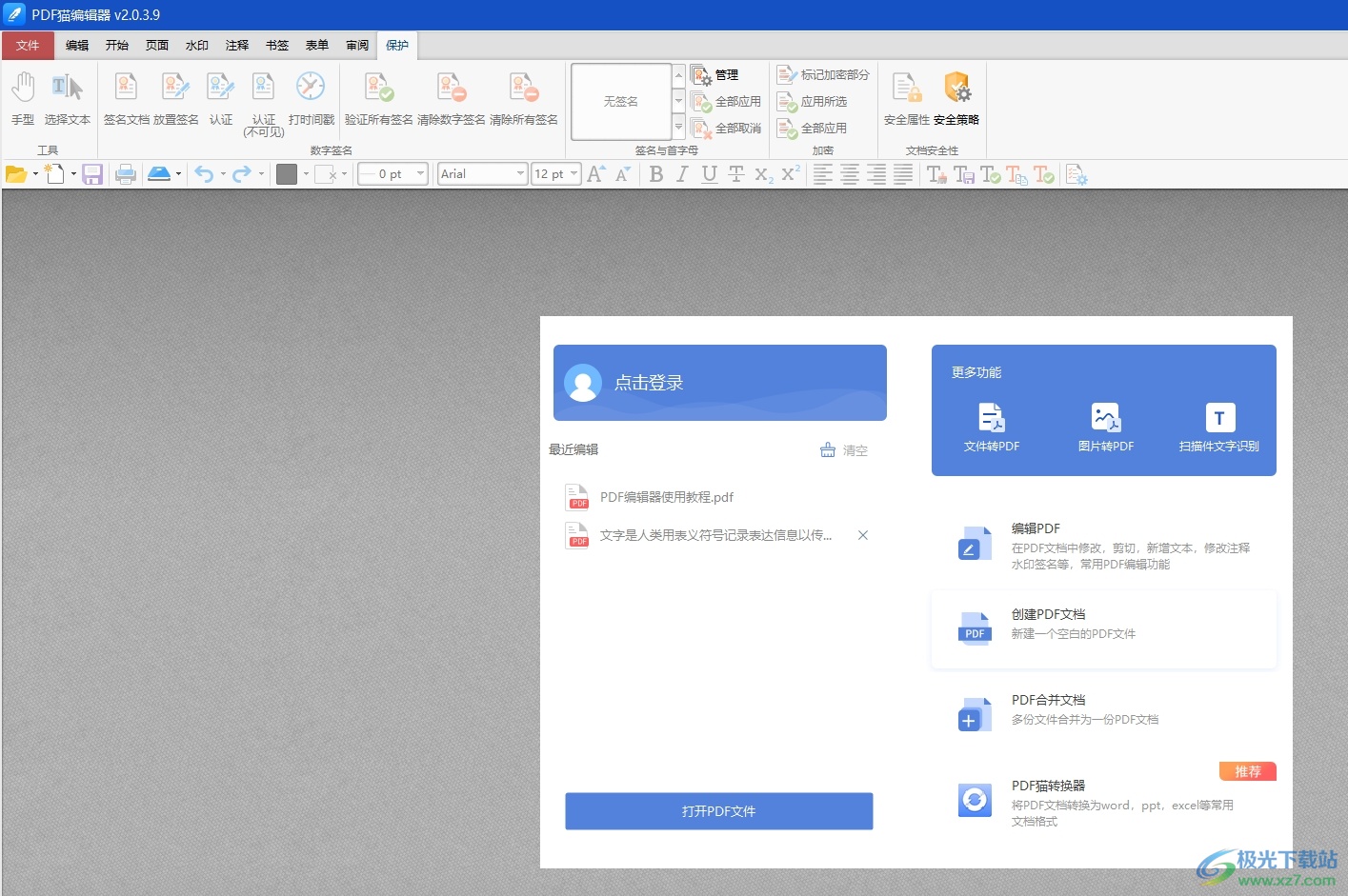
Task: Click Clear All Signatures (清除所有签名)
Action: coord(523,98)
